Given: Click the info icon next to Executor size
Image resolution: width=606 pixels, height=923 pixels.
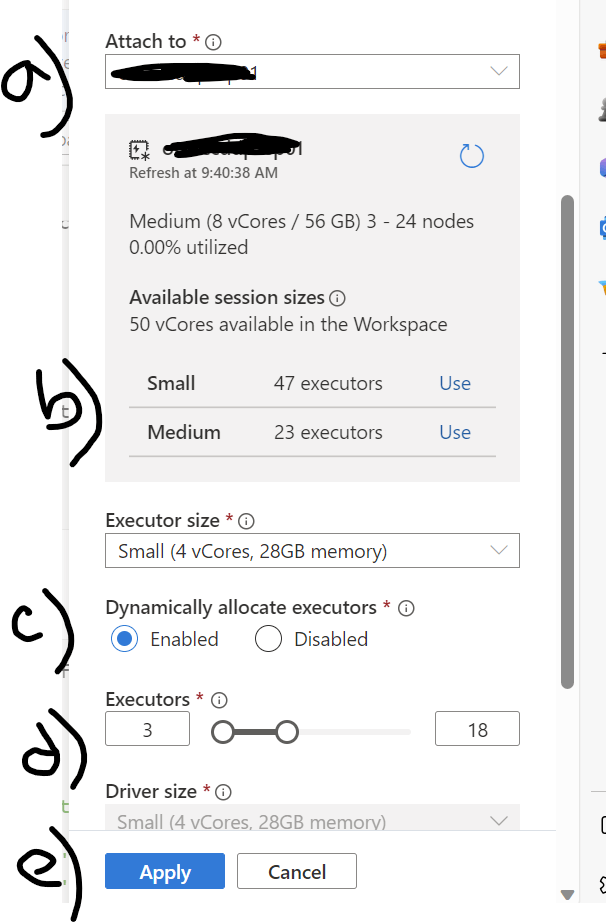Looking at the screenshot, I should point(247,521).
